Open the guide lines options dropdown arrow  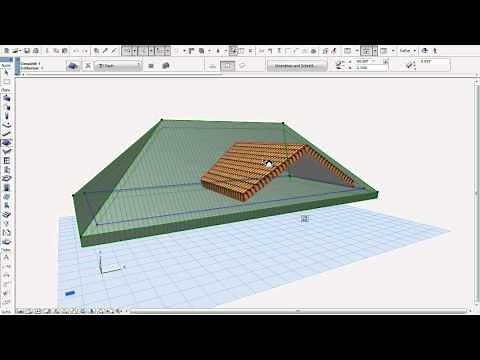pyautogui.click(x=135, y=51)
